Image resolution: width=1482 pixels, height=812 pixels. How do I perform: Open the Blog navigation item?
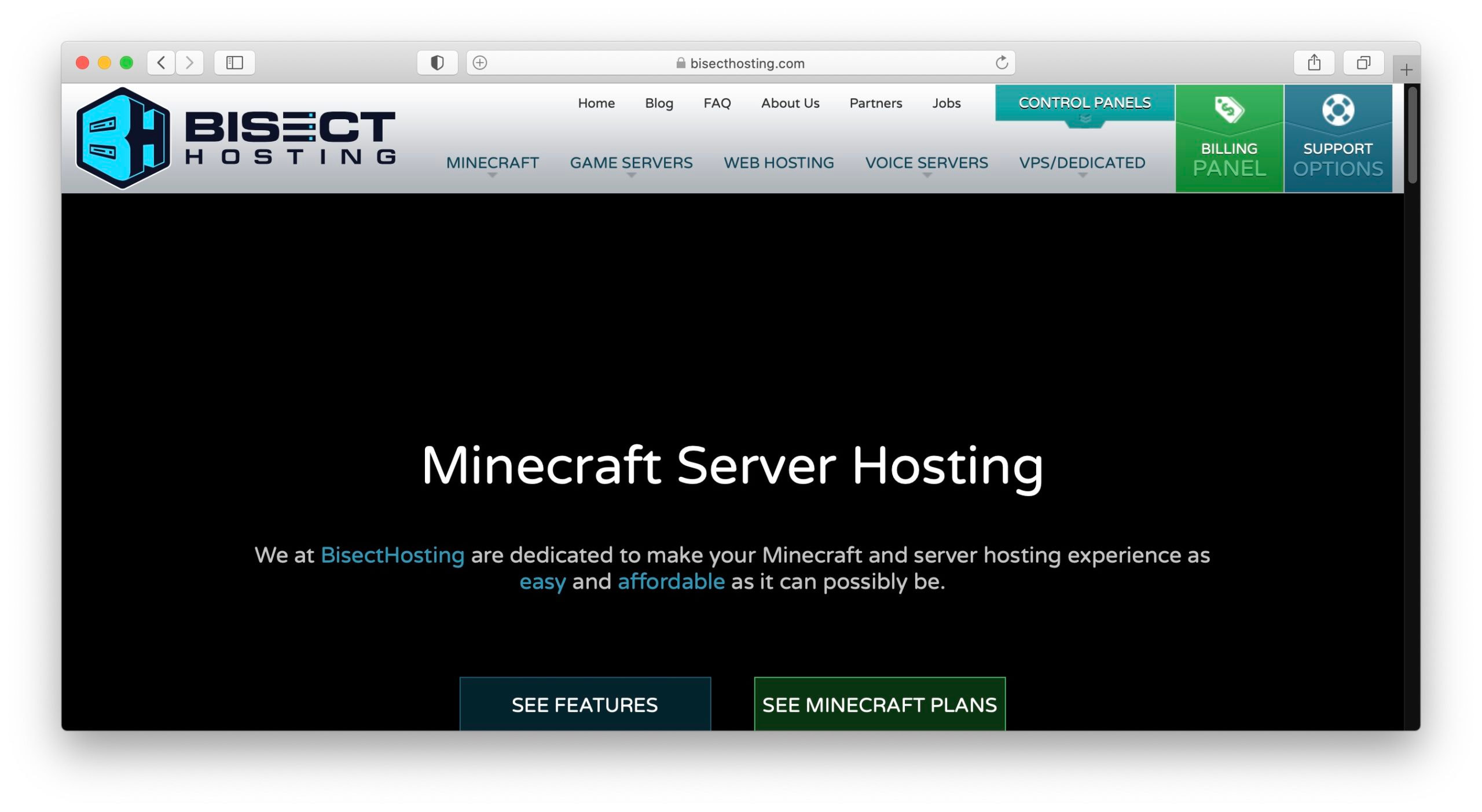[x=659, y=103]
